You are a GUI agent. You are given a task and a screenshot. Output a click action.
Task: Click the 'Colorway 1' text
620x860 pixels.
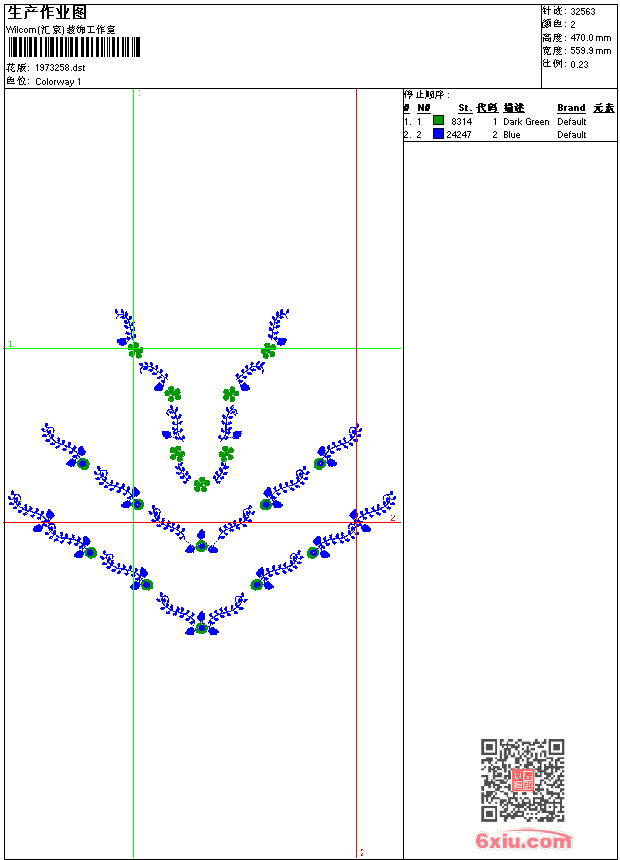[x=58, y=81]
